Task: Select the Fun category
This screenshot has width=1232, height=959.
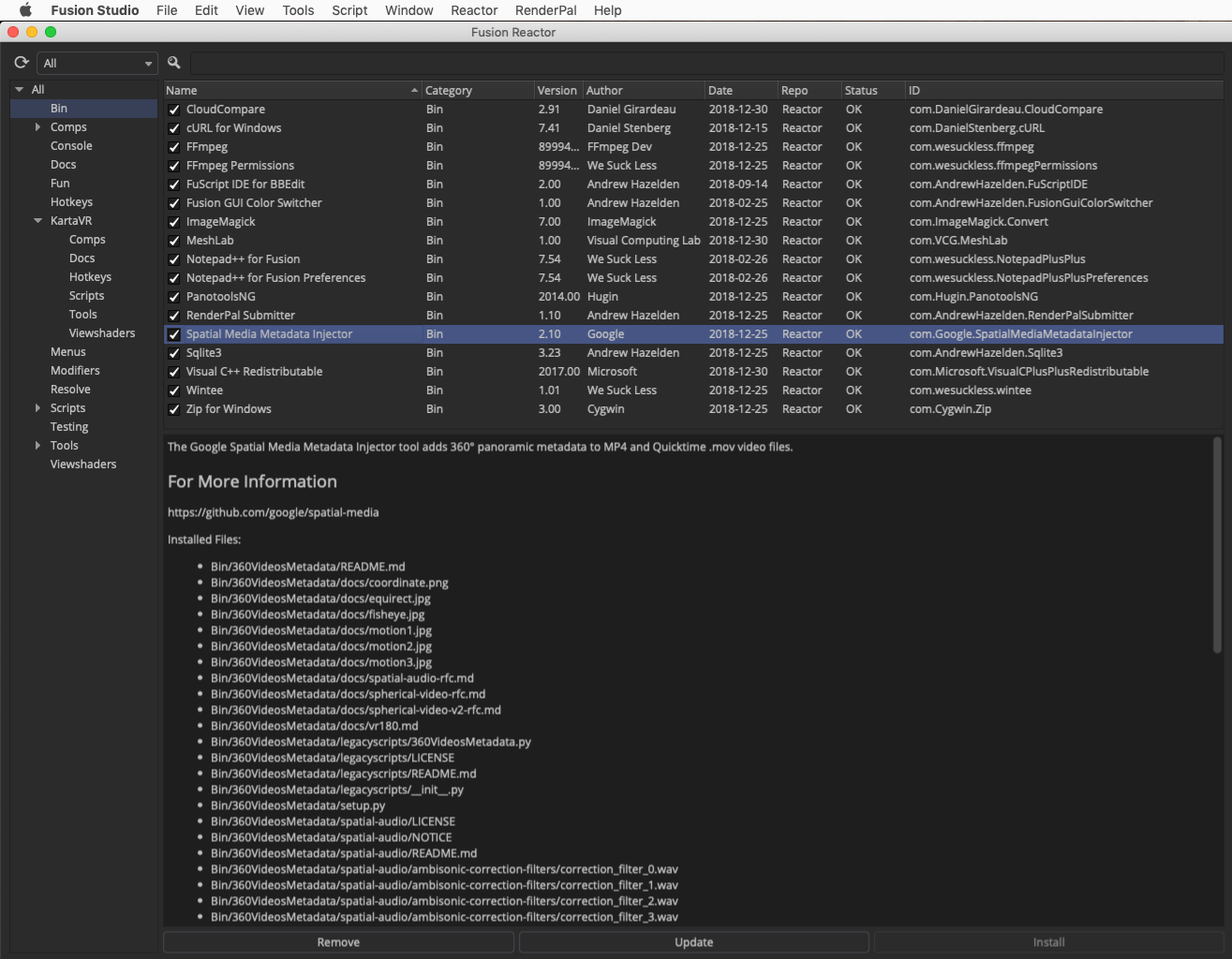Action: 60,184
